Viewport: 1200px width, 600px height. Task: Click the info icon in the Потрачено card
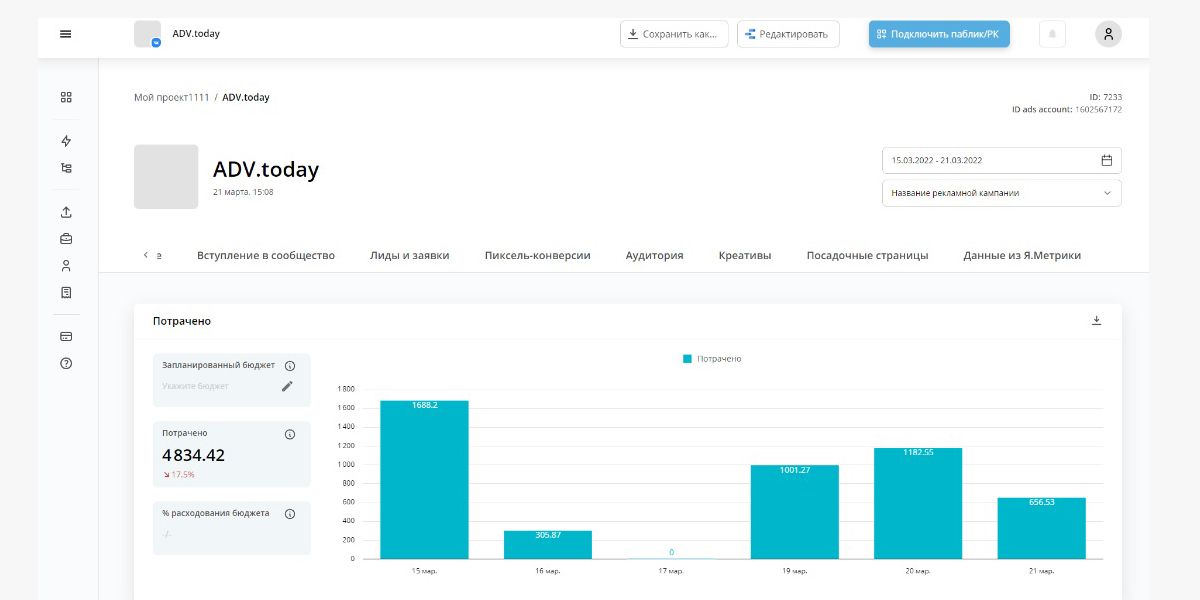(290, 434)
